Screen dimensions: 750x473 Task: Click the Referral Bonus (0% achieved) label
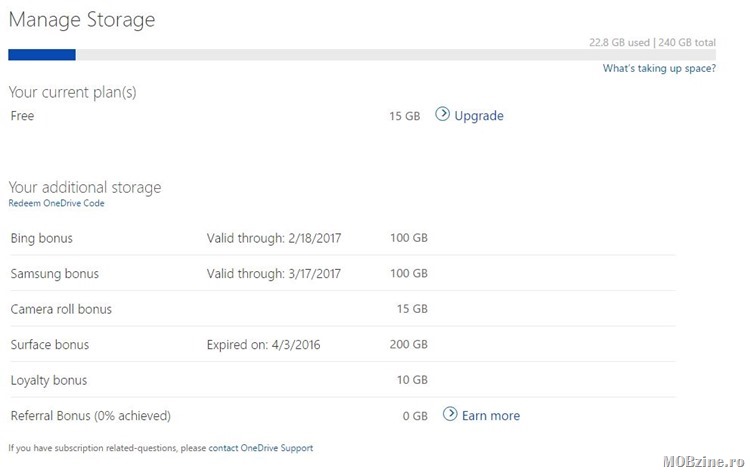pos(90,415)
